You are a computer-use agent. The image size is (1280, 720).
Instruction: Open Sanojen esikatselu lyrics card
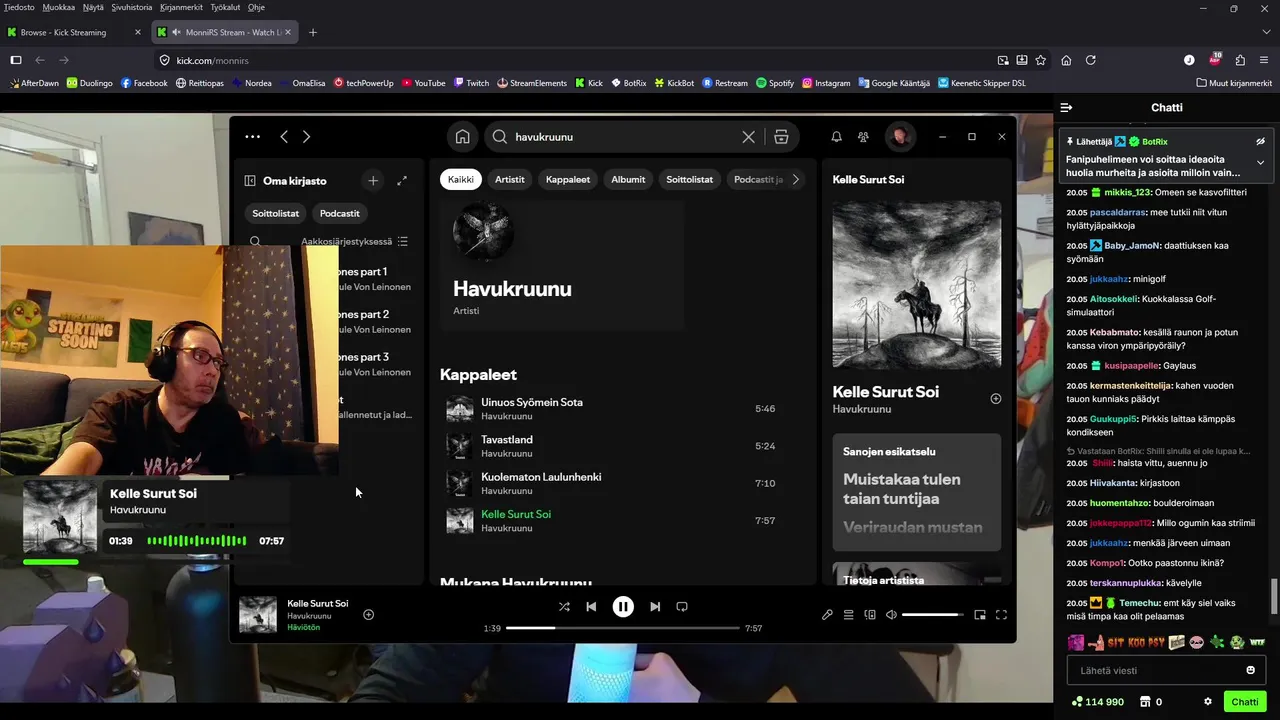tap(917, 492)
